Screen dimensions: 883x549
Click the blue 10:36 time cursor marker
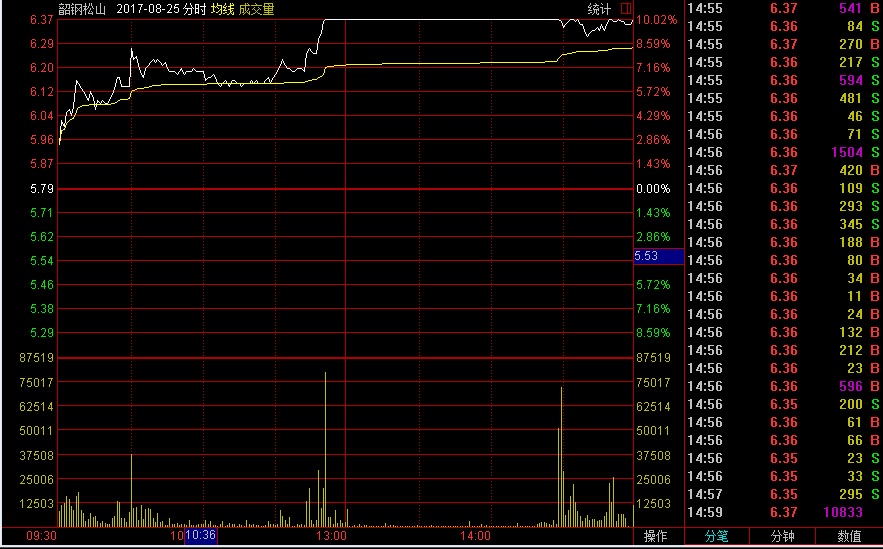point(200,536)
